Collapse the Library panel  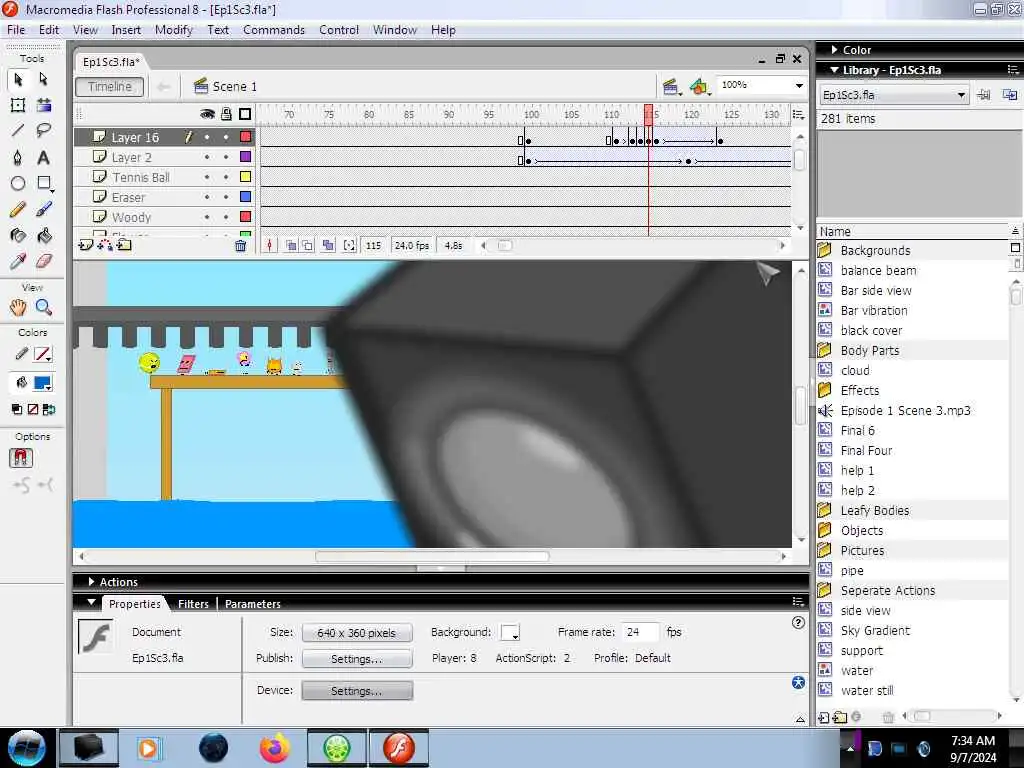pyautogui.click(x=834, y=70)
